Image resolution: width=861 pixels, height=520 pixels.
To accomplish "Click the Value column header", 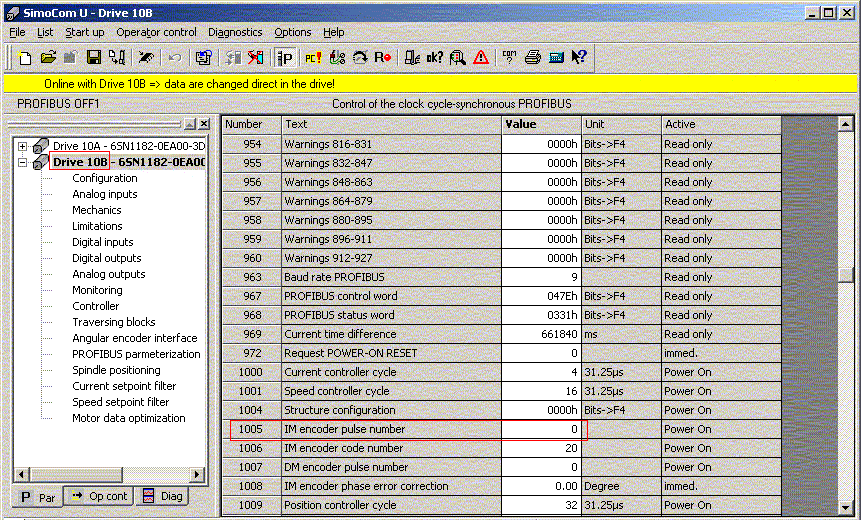I will (541, 125).
